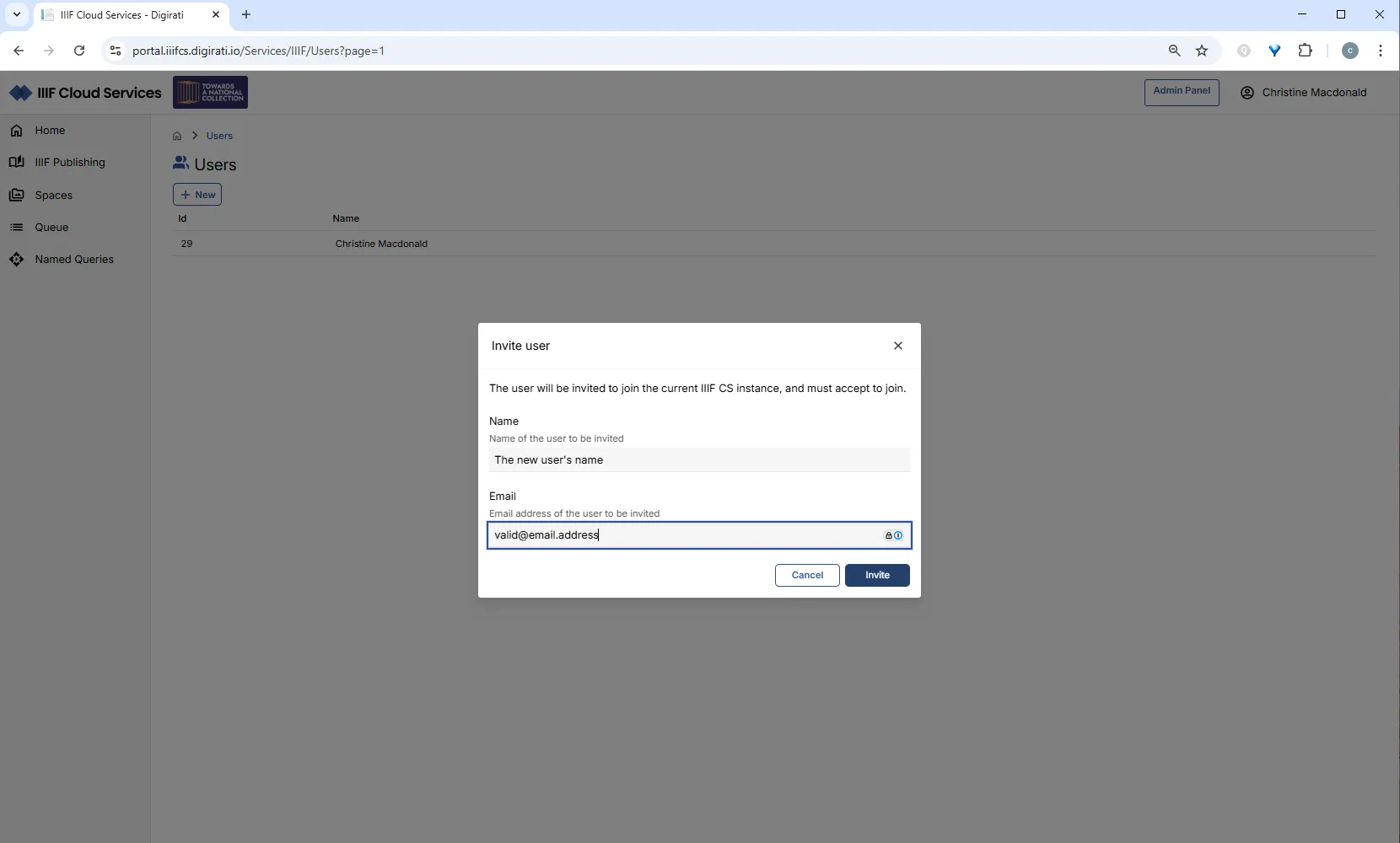Bookmark the page with the star icon
This screenshot has height=843, width=1400.
pyautogui.click(x=1202, y=51)
